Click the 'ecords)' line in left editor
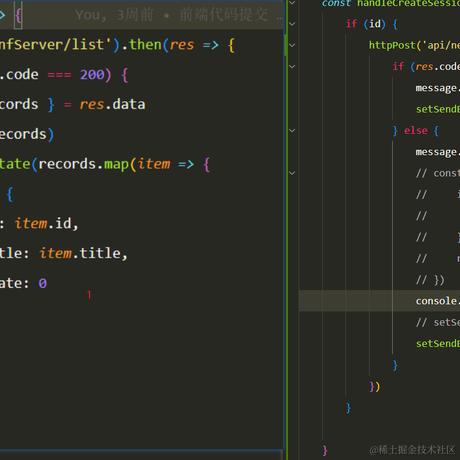 [27, 134]
